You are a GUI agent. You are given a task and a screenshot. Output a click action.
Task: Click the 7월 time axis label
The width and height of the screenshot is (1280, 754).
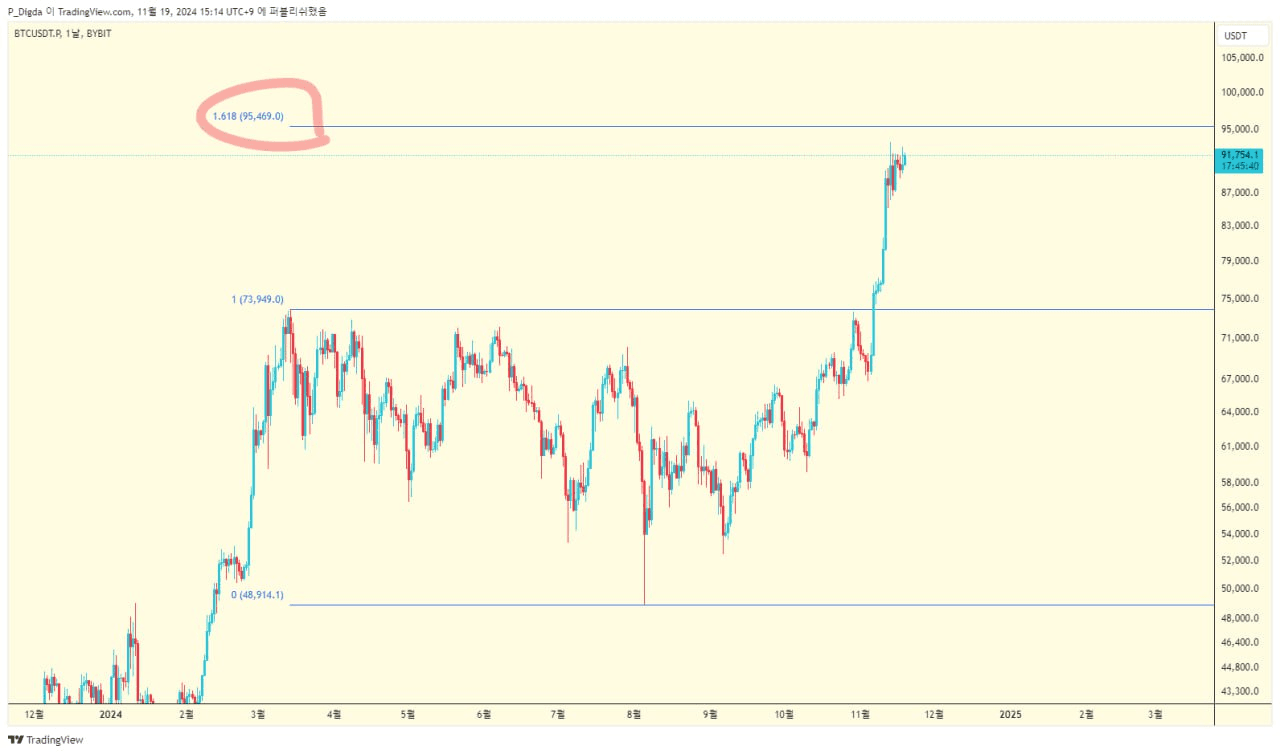558,714
